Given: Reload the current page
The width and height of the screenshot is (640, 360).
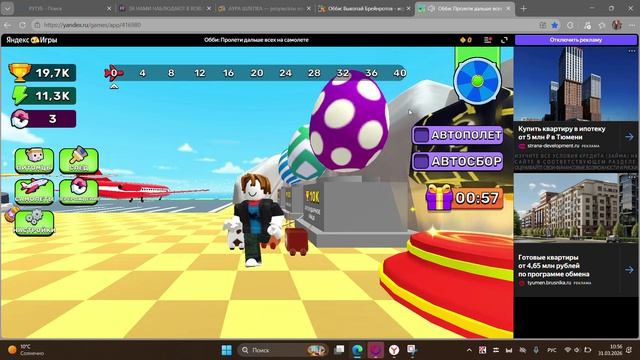Looking at the screenshot, I should coord(22,25).
